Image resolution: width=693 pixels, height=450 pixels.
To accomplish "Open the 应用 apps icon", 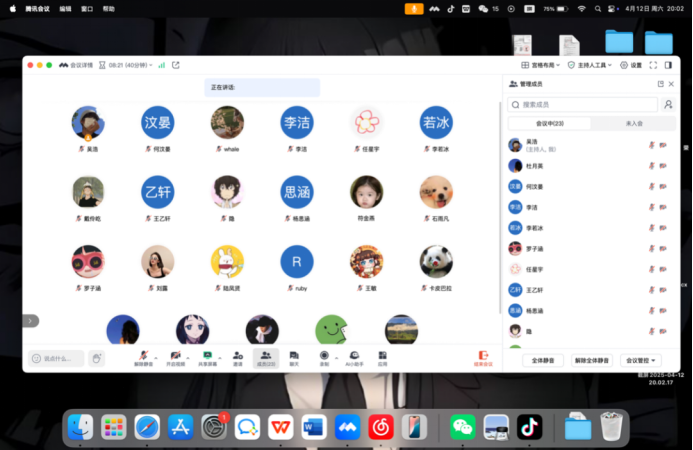I will [382, 355].
